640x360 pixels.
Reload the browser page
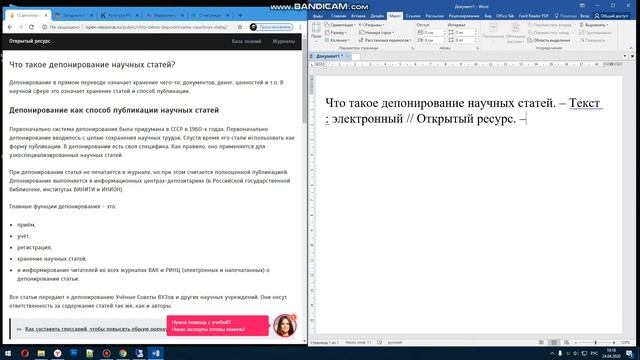point(31,27)
